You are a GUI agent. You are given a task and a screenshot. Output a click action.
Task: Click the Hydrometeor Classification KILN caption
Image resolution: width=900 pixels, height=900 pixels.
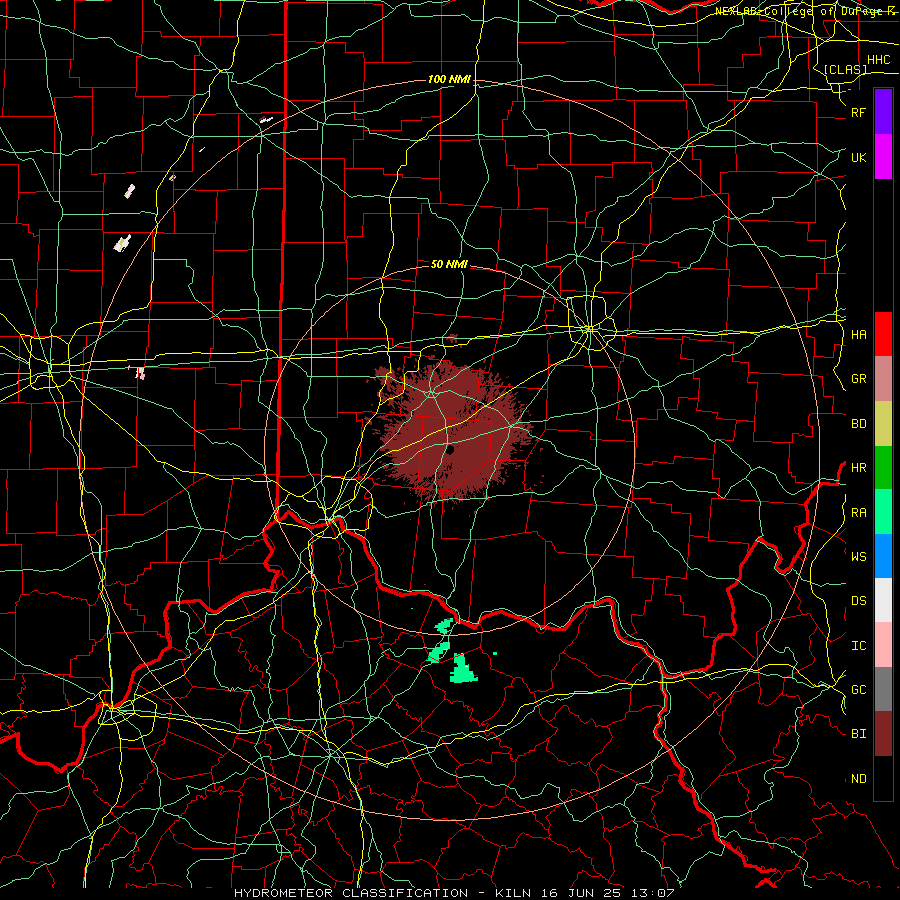(454, 893)
